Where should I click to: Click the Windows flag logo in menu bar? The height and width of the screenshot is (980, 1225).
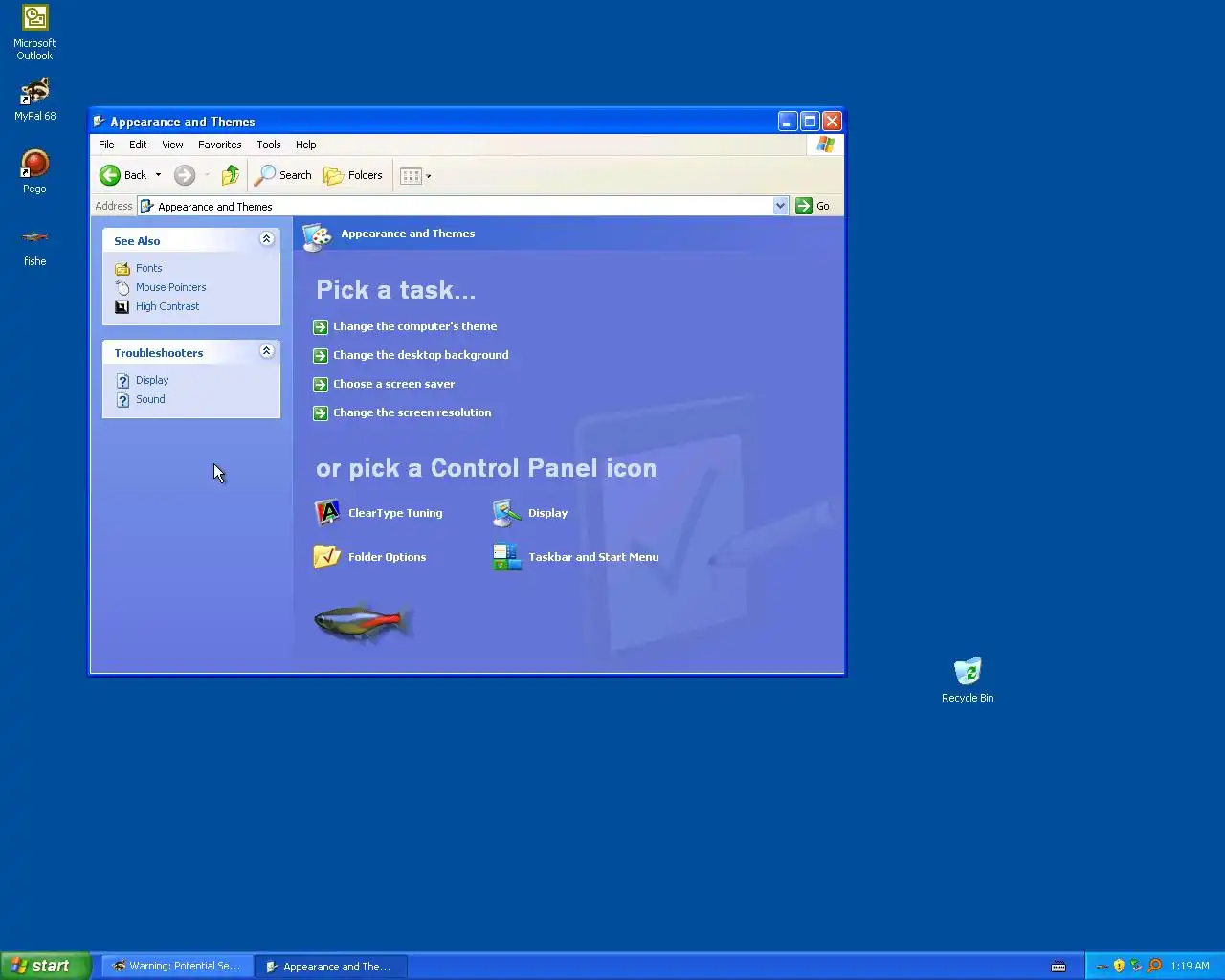pyautogui.click(x=825, y=145)
